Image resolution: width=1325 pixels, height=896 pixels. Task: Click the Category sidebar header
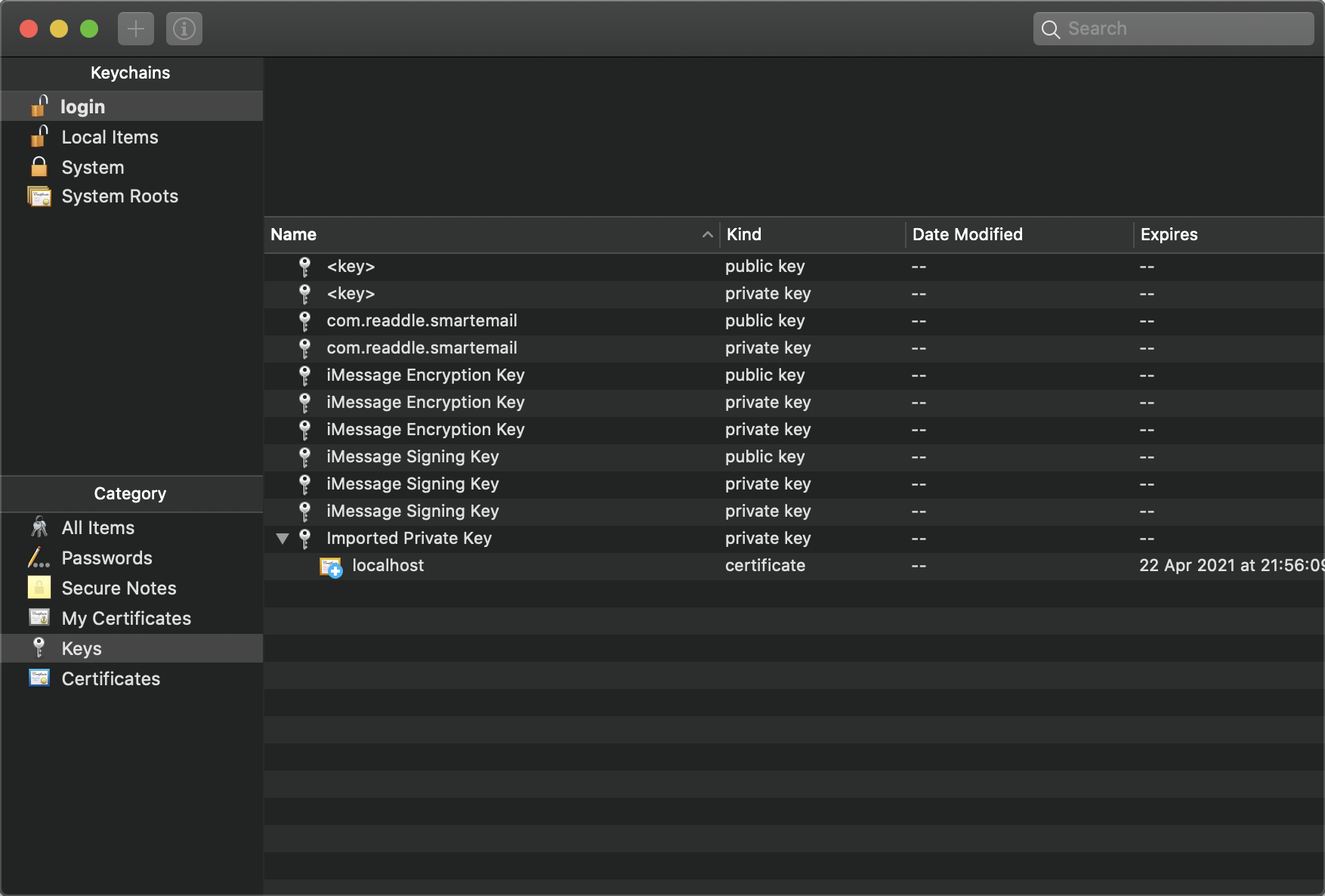pyautogui.click(x=131, y=494)
